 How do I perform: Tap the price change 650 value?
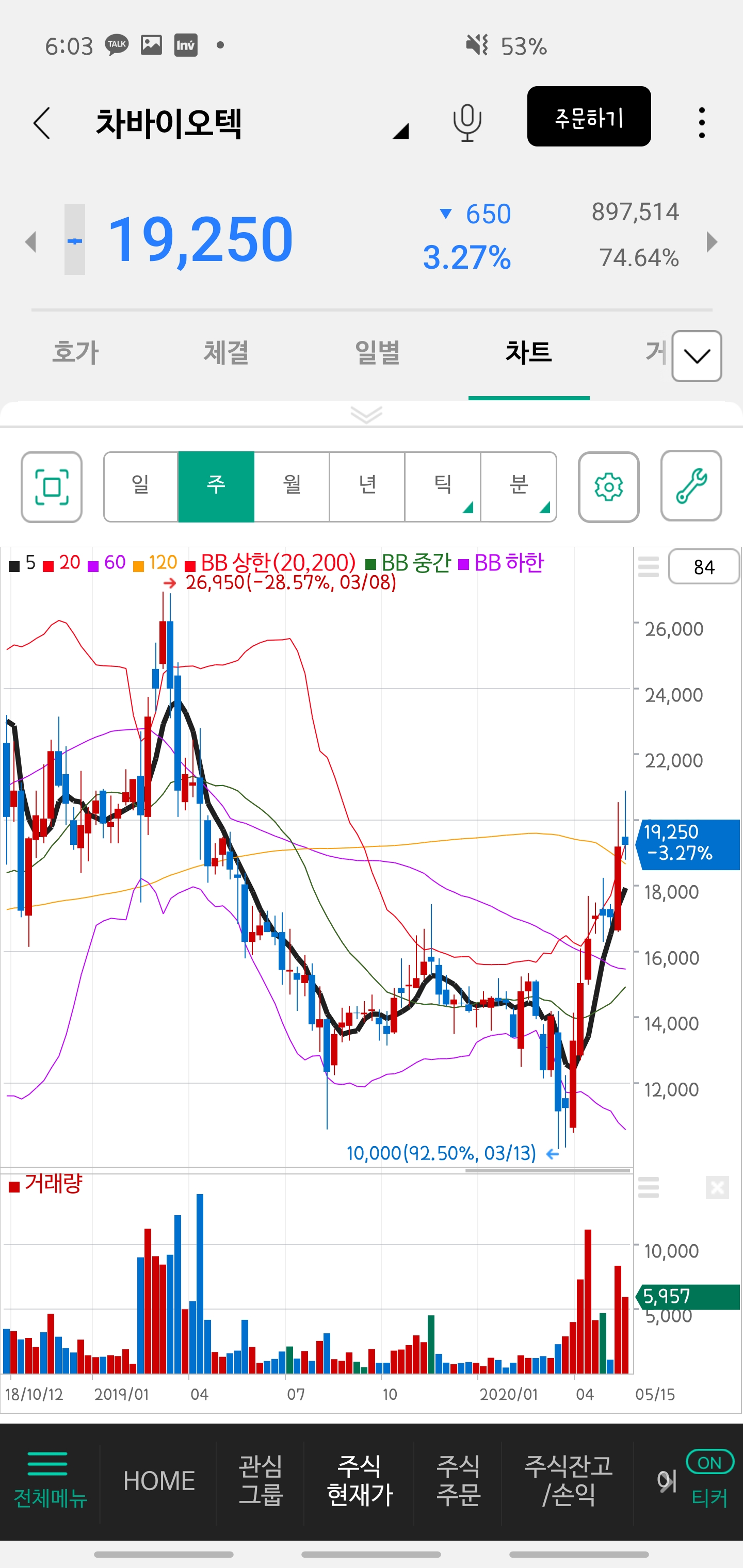click(488, 214)
